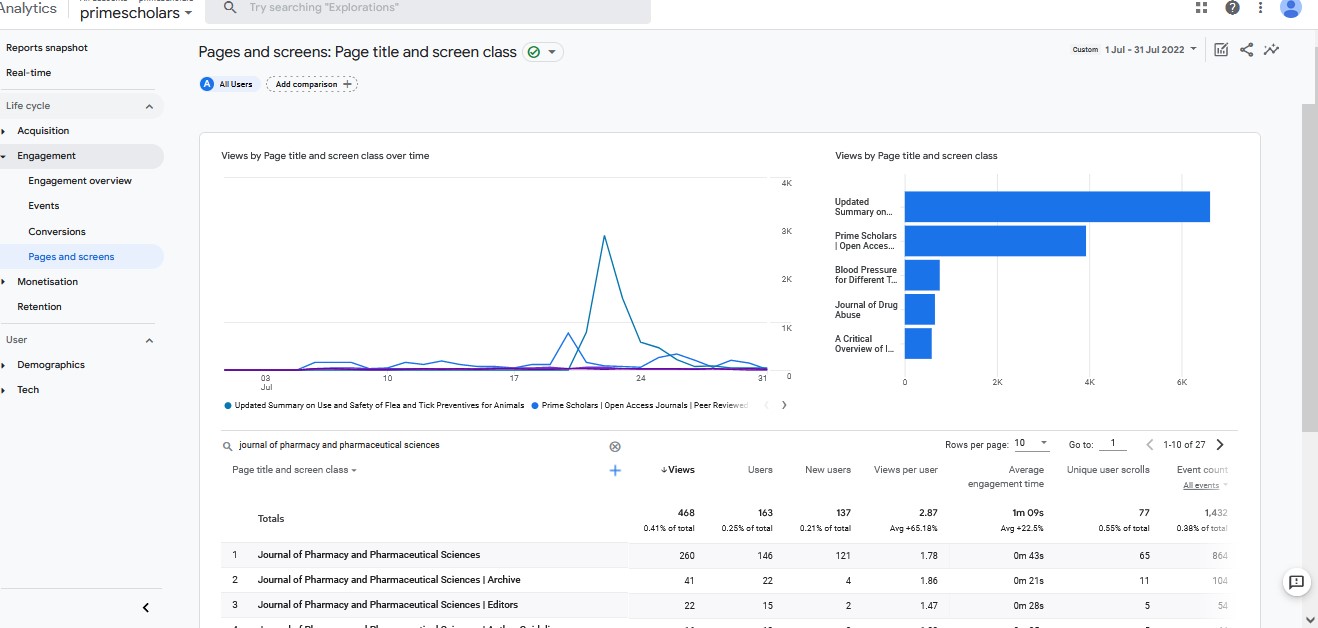1318x628 pixels.
Task: Clear the table search filter
Action: click(615, 446)
